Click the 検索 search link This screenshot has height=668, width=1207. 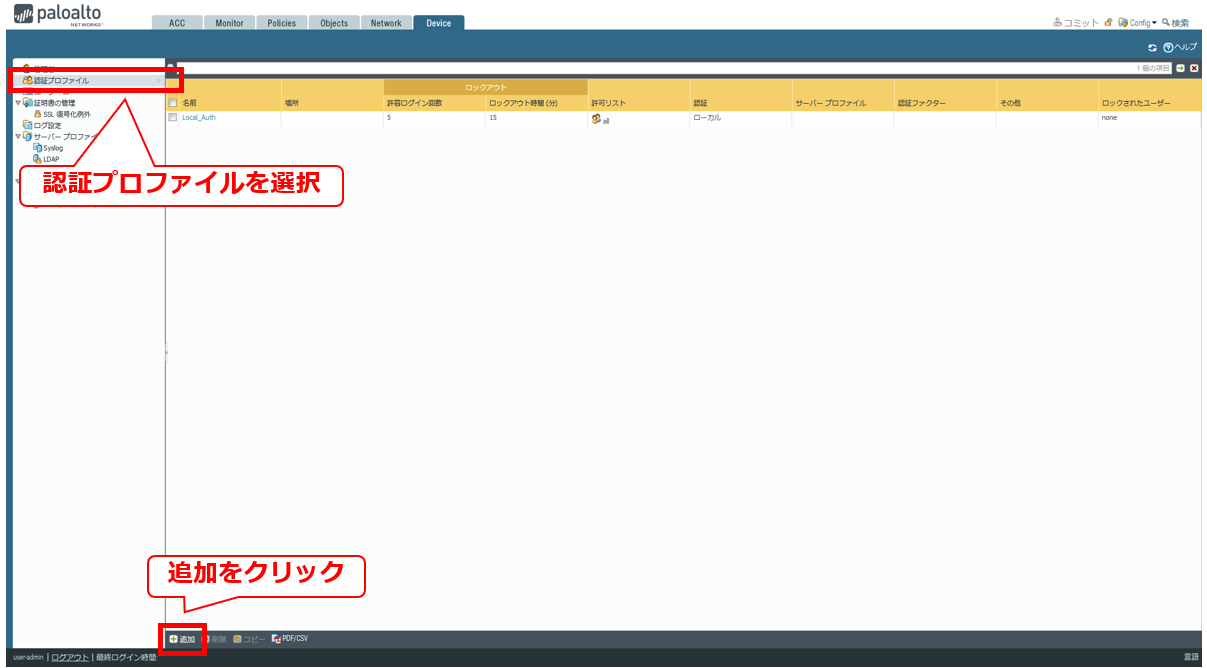(x=1175, y=23)
